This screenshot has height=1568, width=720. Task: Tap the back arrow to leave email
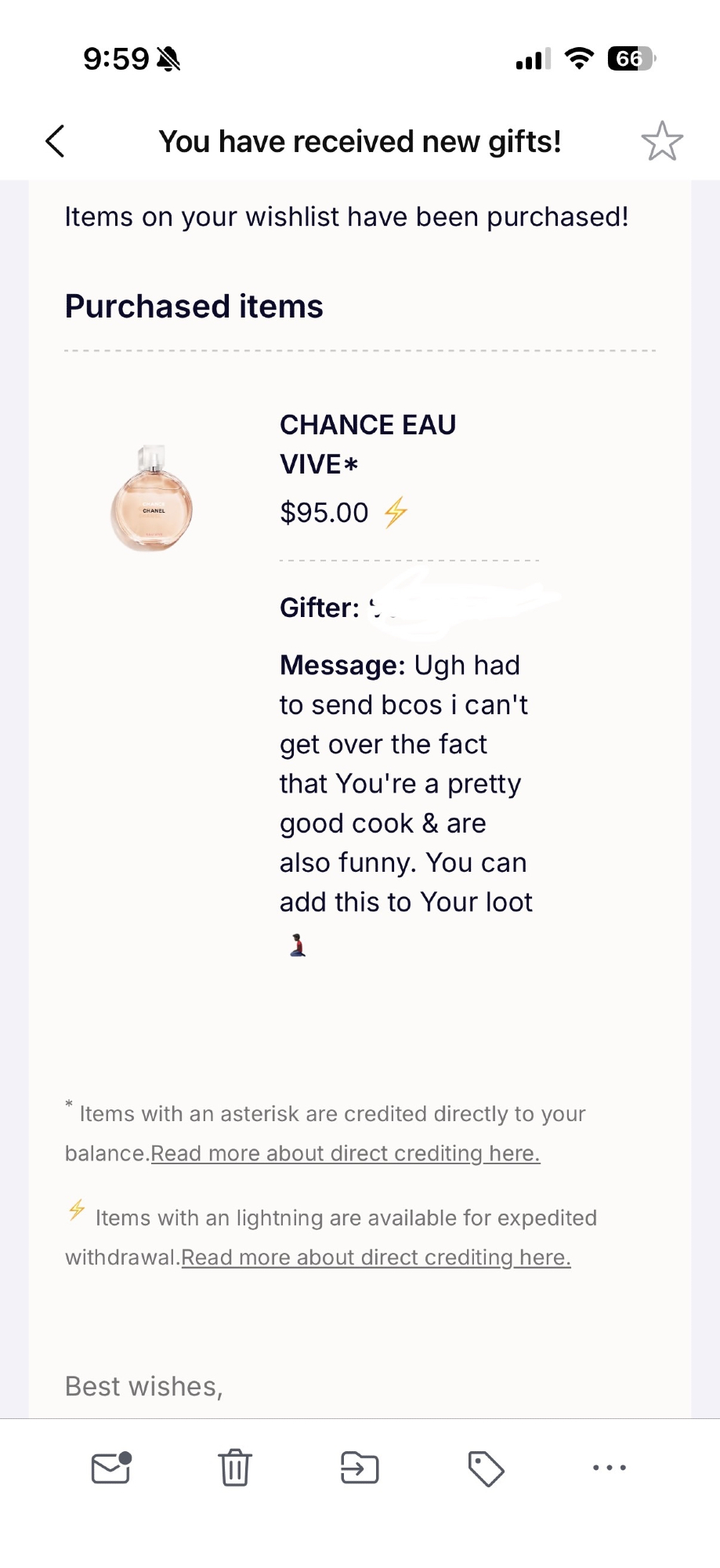55,142
